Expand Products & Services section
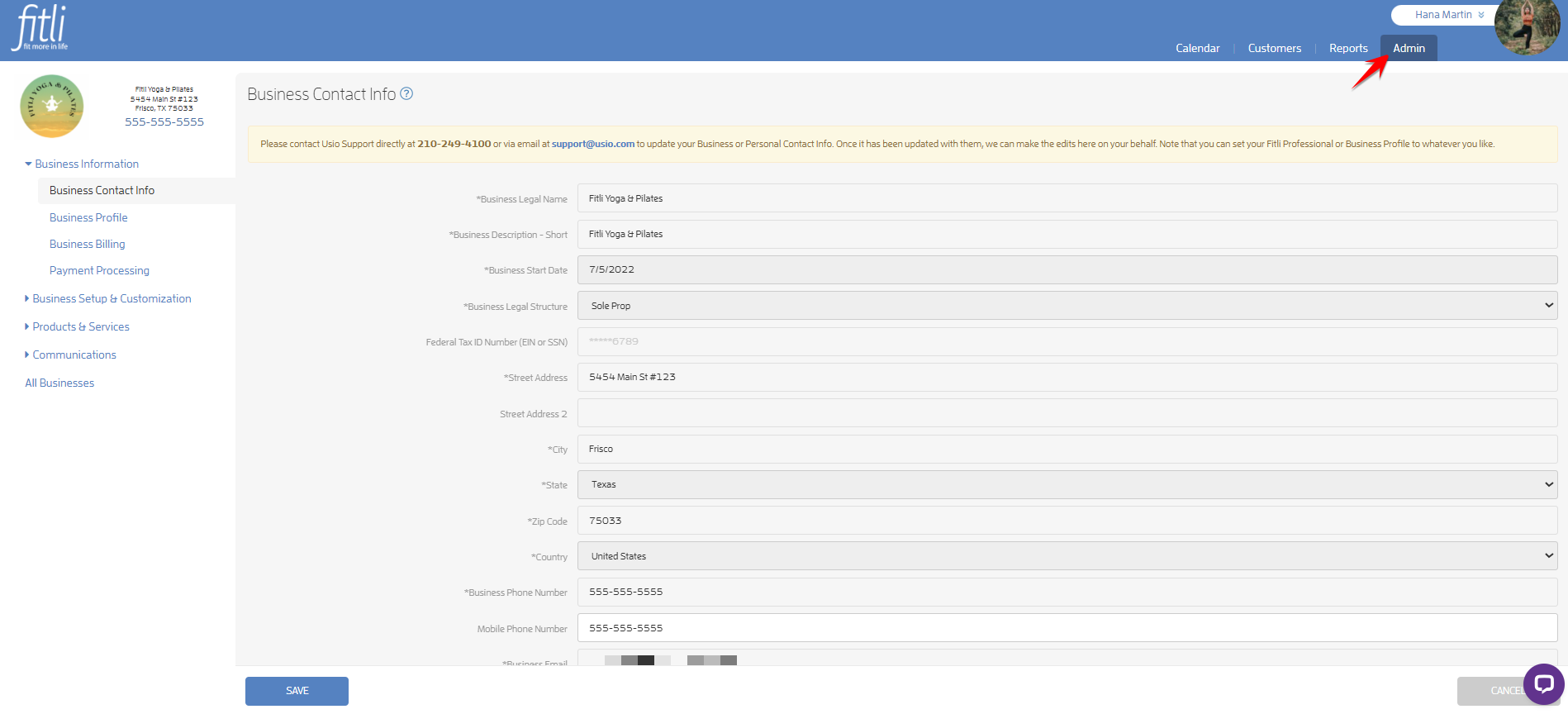The width and height of the screenshot is (1568, 714). click(78, 327)
